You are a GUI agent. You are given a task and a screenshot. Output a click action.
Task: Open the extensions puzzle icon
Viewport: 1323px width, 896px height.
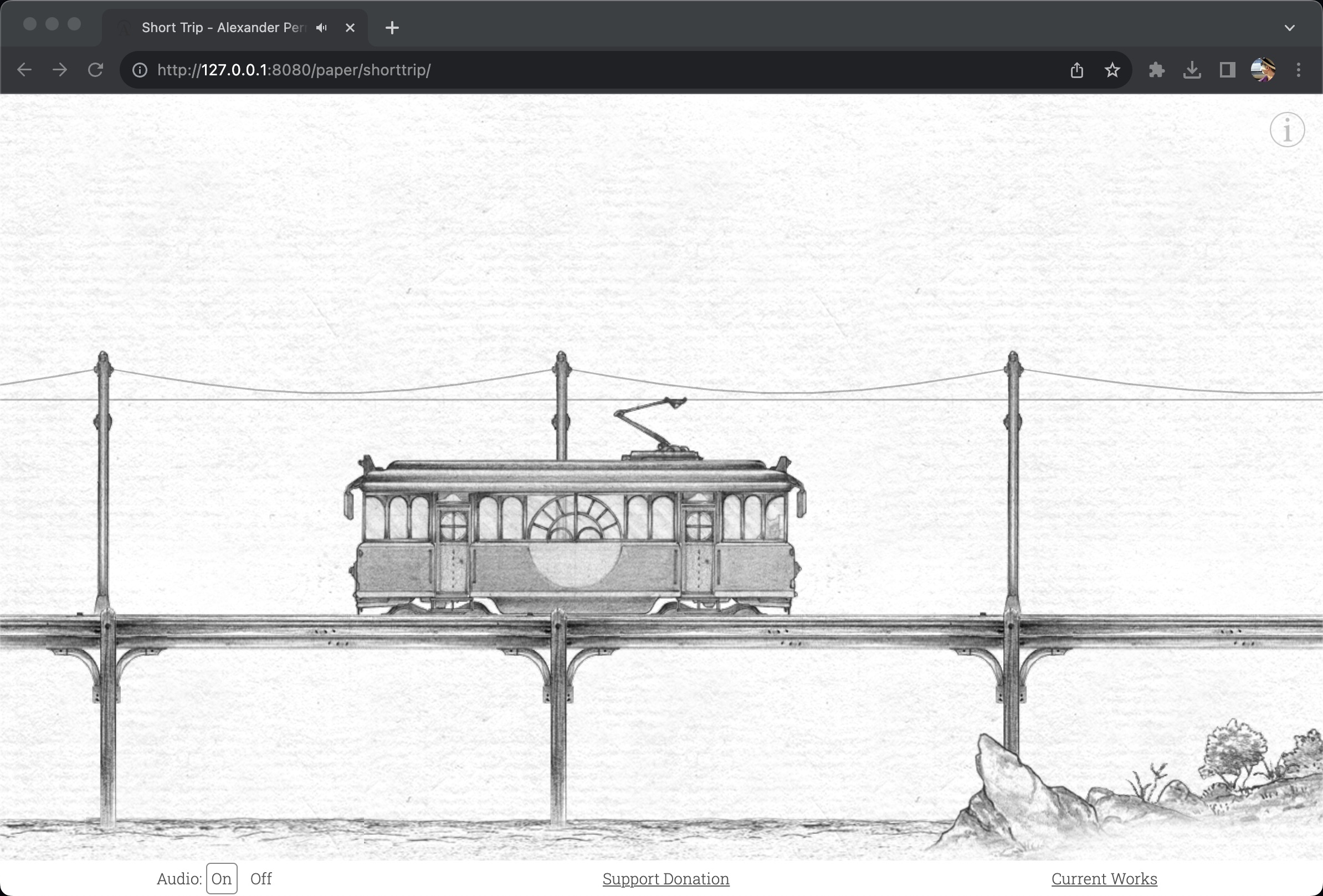point(1156,70)
